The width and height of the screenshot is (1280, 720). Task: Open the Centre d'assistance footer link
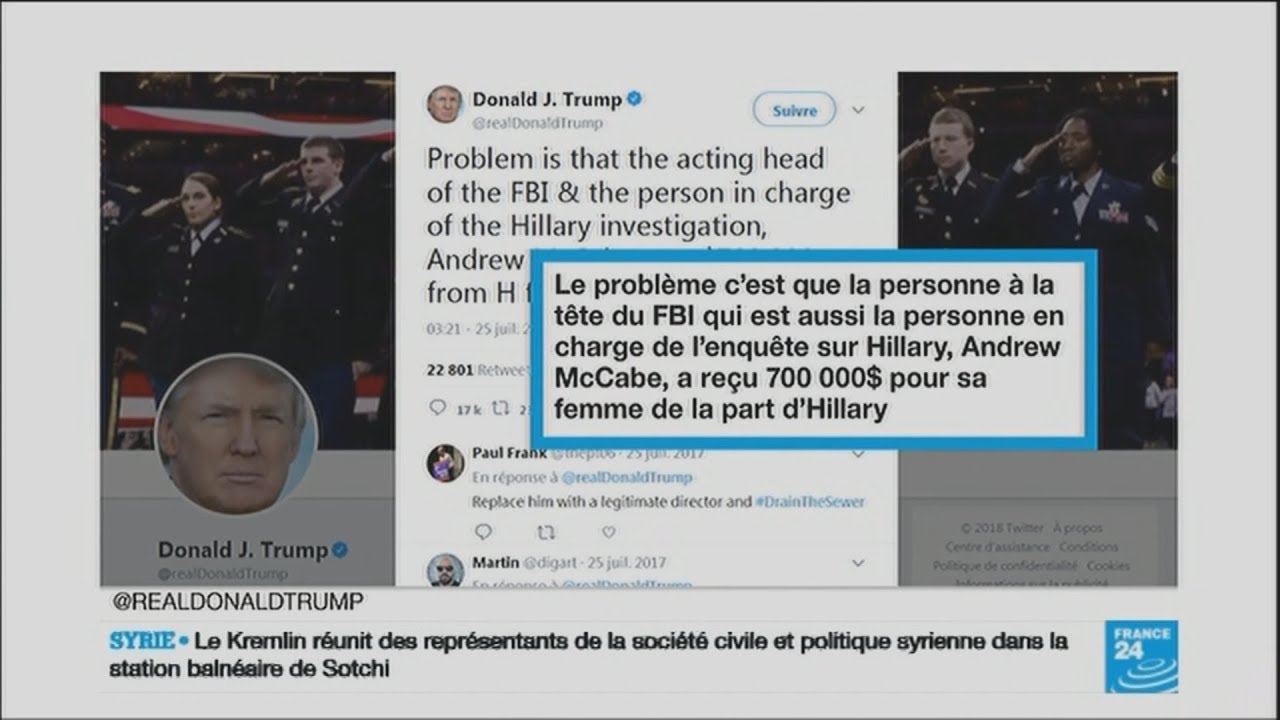(997, 547)
